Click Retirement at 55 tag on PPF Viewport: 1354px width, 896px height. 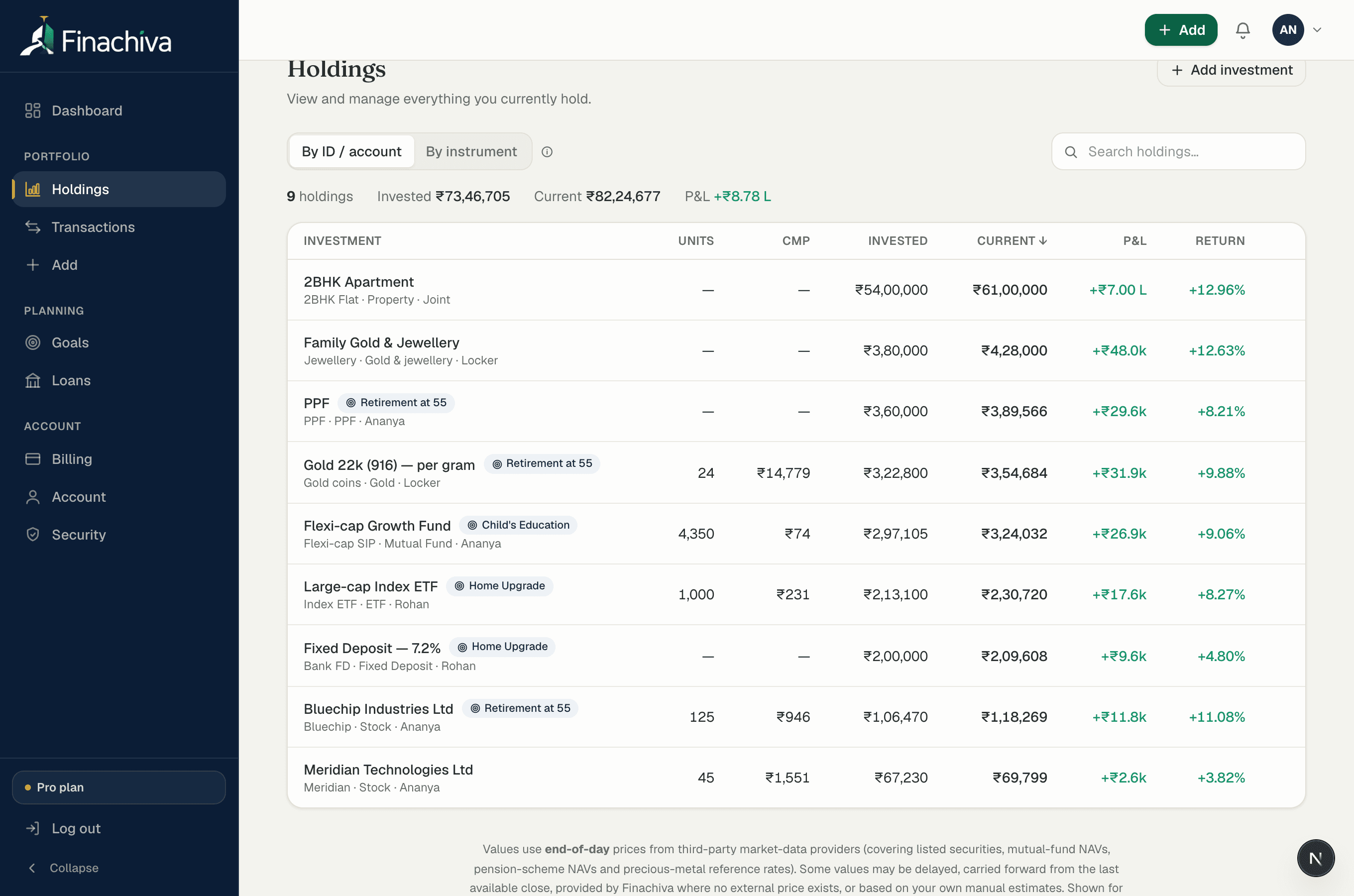(x=396, y=402)
